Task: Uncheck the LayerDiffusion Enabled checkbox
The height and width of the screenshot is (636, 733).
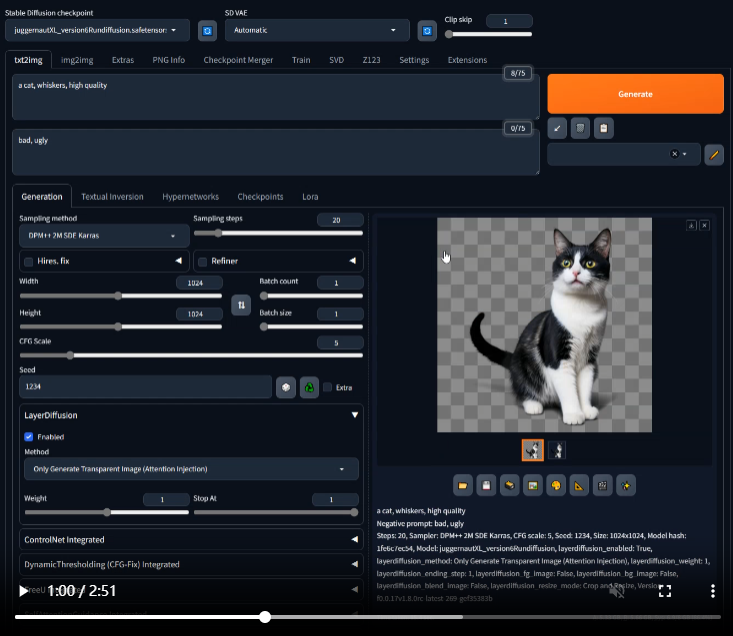Action: tap(29, 436)
